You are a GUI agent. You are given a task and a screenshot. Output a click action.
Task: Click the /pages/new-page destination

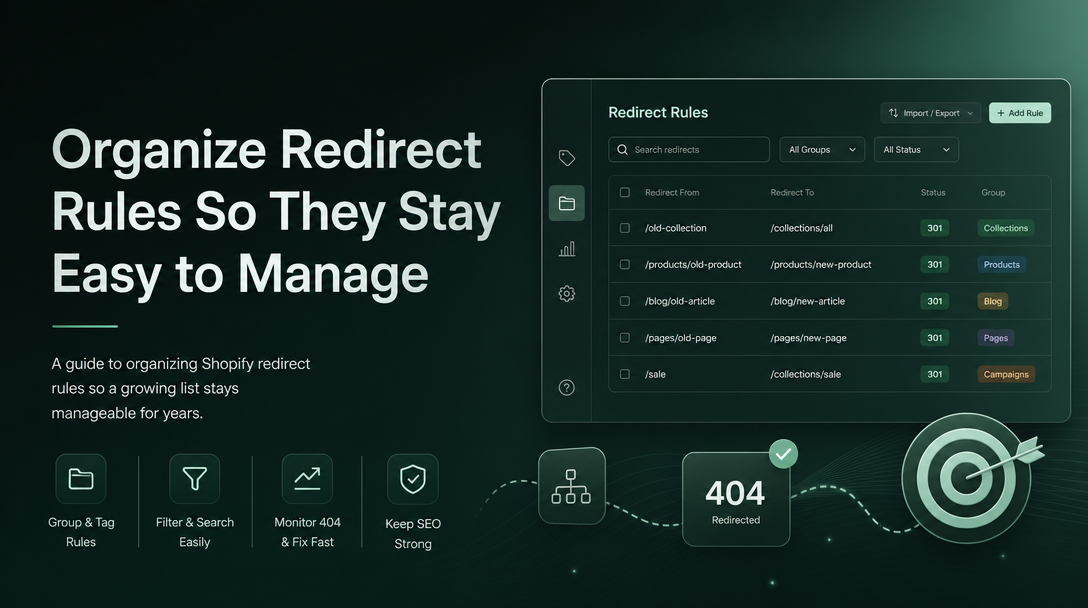coord(808,337)
